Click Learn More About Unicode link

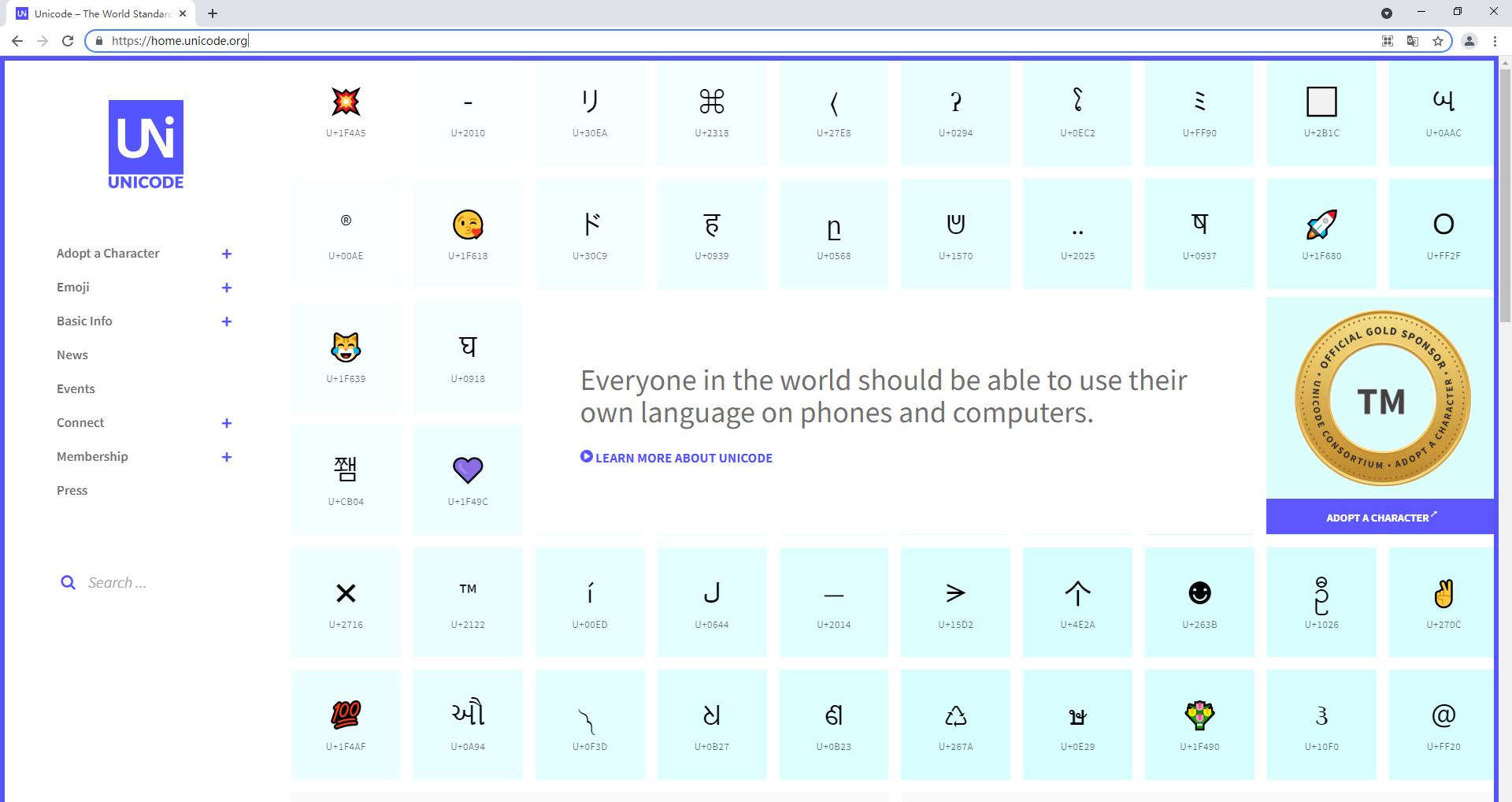(676, 458)
